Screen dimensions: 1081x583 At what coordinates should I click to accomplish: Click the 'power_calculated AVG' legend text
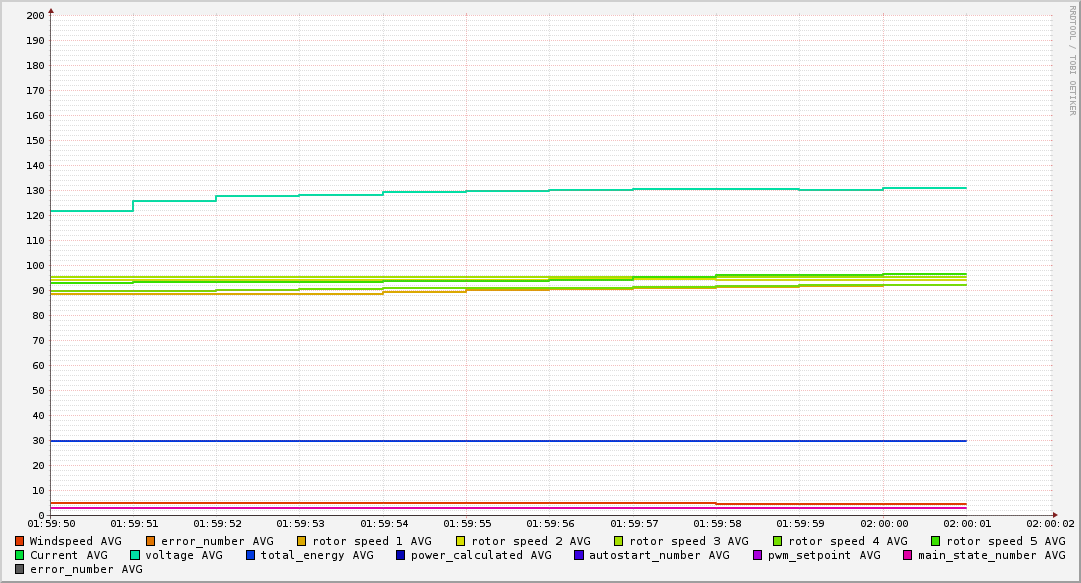480,555
